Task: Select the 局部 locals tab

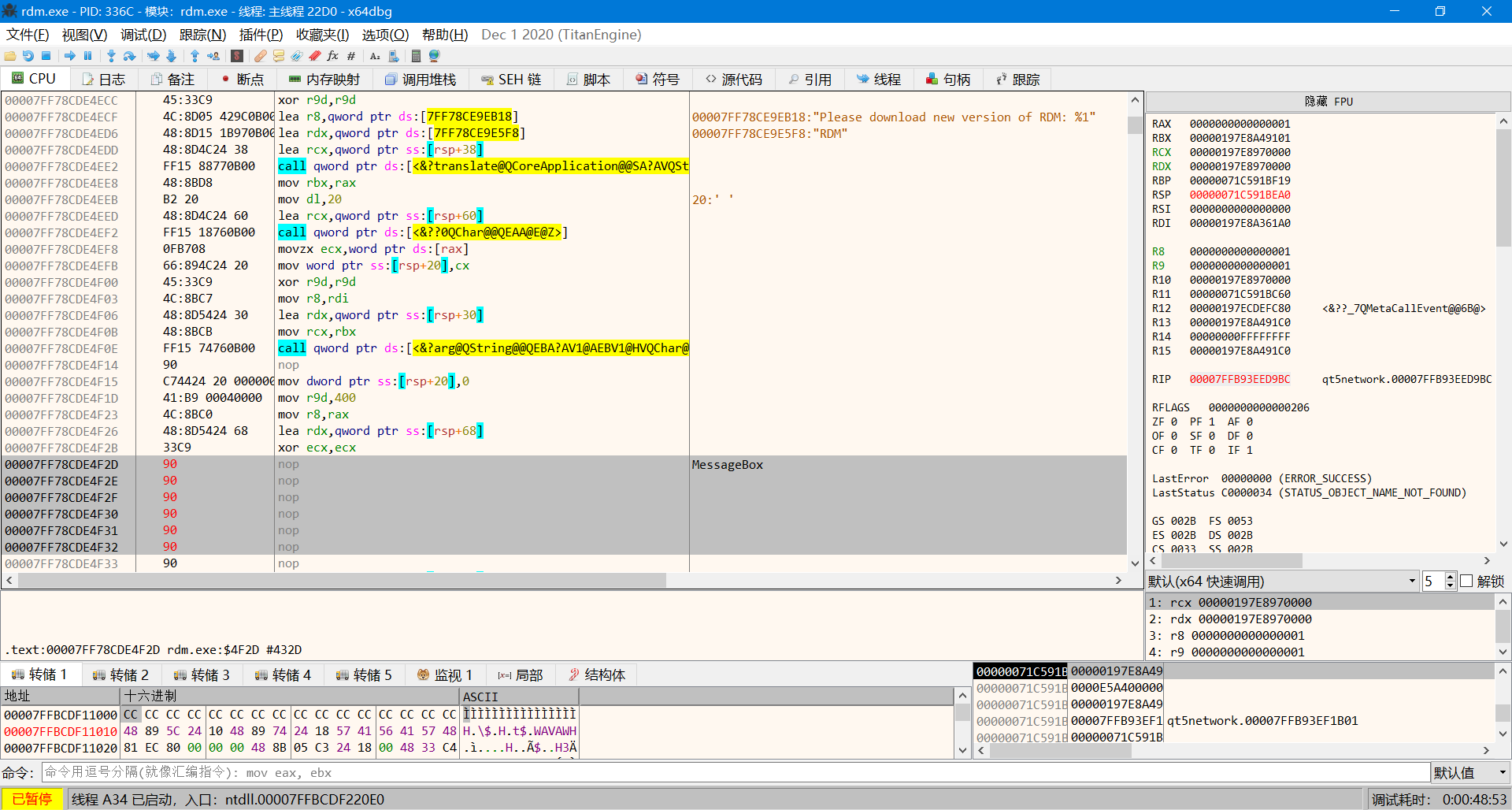Action: (521, 675)
